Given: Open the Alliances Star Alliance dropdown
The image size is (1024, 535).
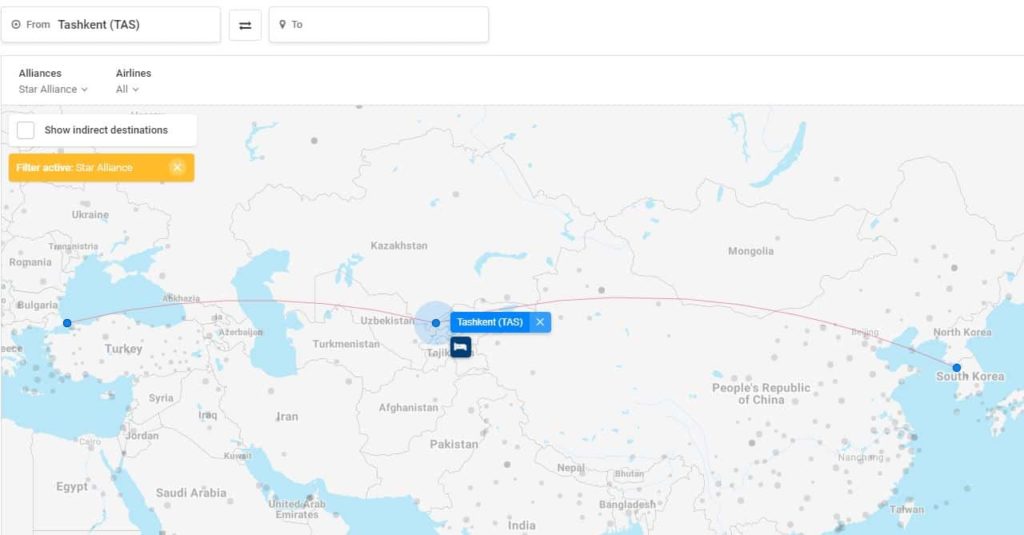Looking at the screenshot, I should [53, 89].
